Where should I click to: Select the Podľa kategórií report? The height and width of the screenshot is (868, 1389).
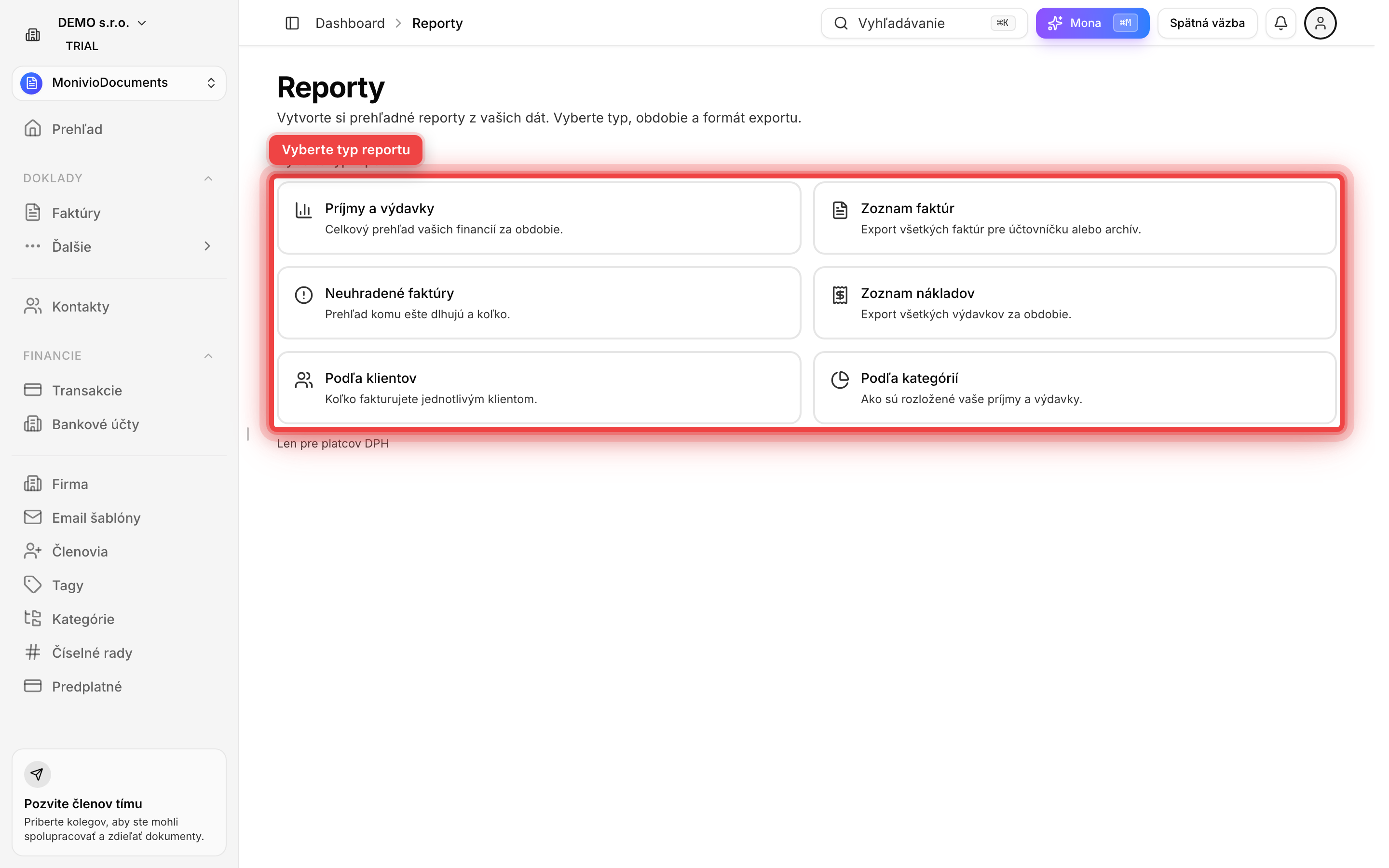1075,388
